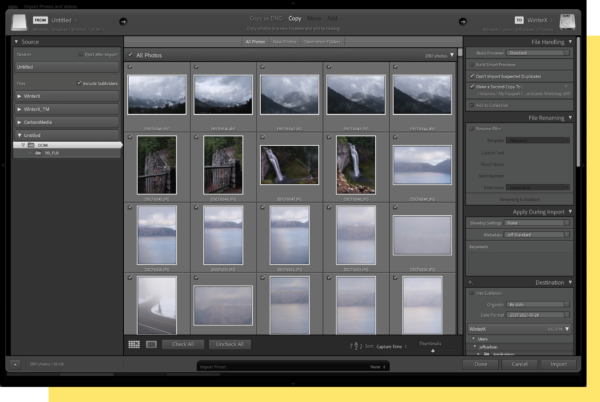Click the Import button
600x402 pixels.
coord(559,364)
